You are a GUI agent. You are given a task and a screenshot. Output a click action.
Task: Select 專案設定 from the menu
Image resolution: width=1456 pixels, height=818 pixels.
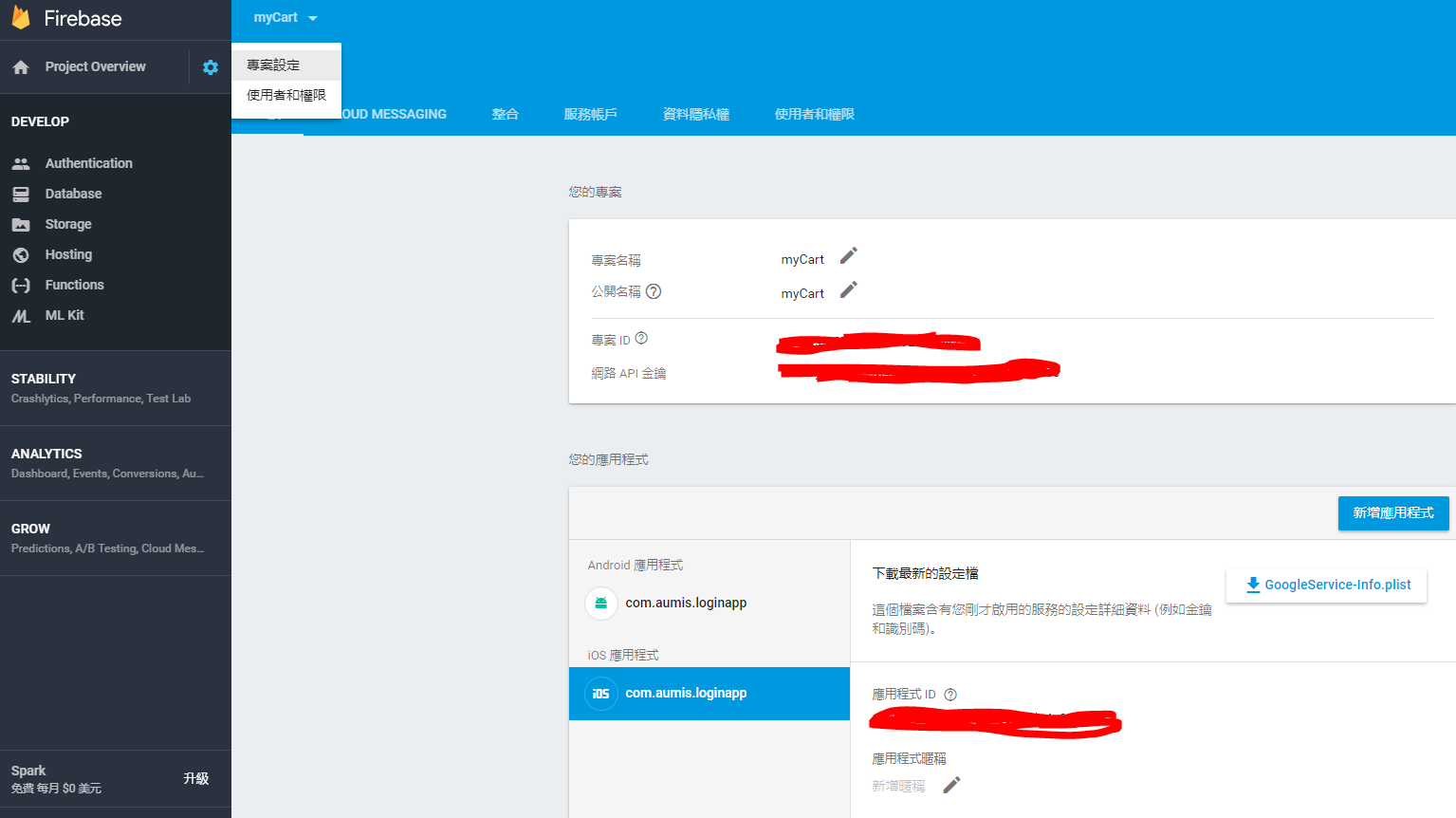point(286,65)
